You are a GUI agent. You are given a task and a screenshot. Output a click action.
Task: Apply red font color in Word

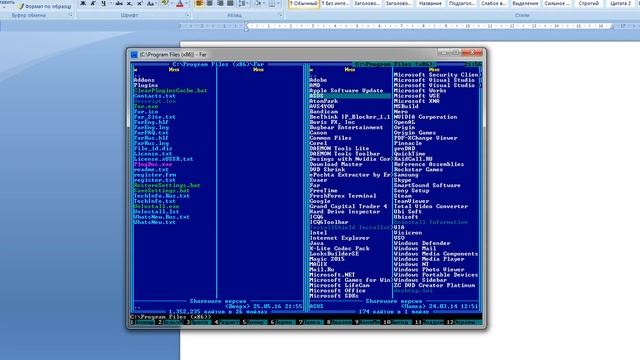[180, 4]
